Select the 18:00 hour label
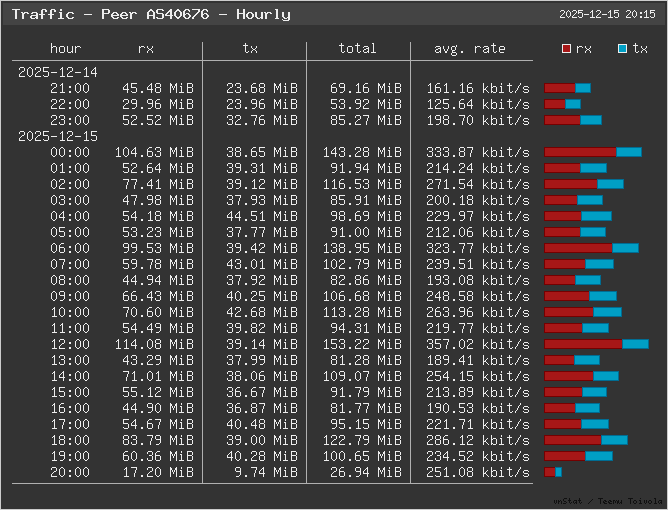This screenshot has width=668, height=510. tap(70, 440)
